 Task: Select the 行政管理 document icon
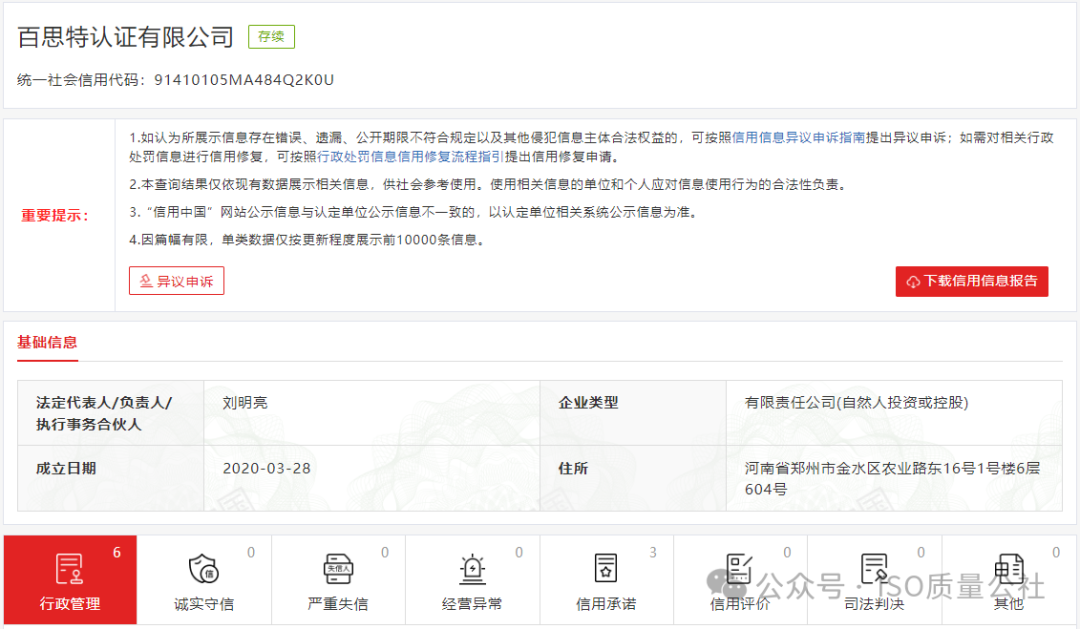pyautogui.click(x=70, y=568)
